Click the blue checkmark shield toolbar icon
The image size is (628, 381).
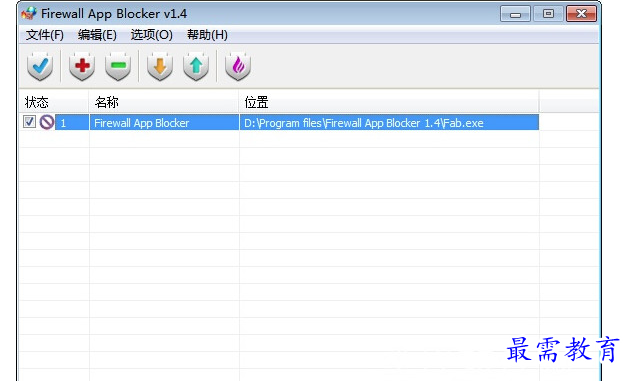[x=40, y=67]
